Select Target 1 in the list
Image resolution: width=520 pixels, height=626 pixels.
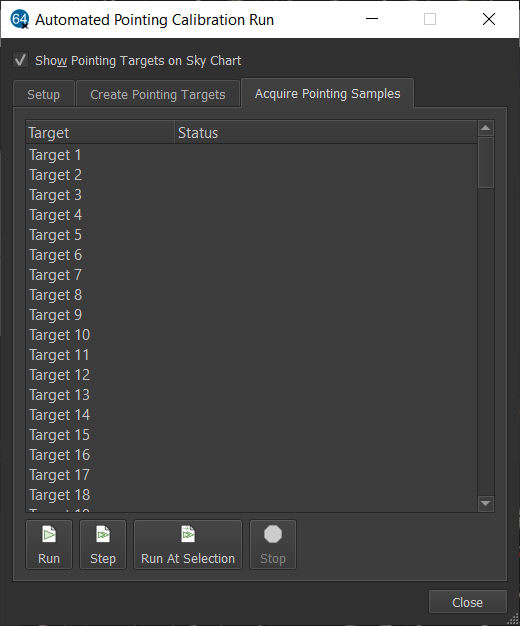click(x=252, y=155)
